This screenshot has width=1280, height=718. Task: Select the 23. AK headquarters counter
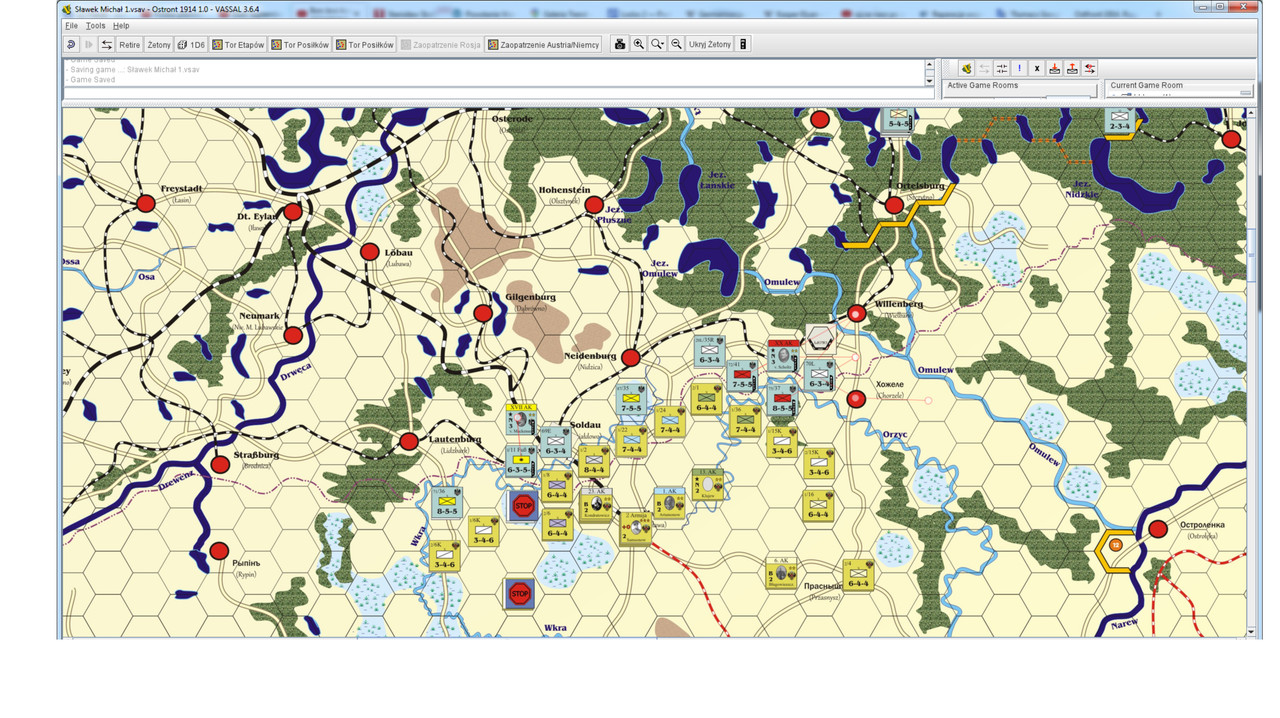597,505
